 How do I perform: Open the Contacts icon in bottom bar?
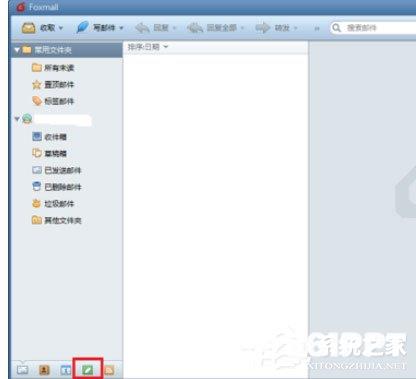tap(44, 369)
